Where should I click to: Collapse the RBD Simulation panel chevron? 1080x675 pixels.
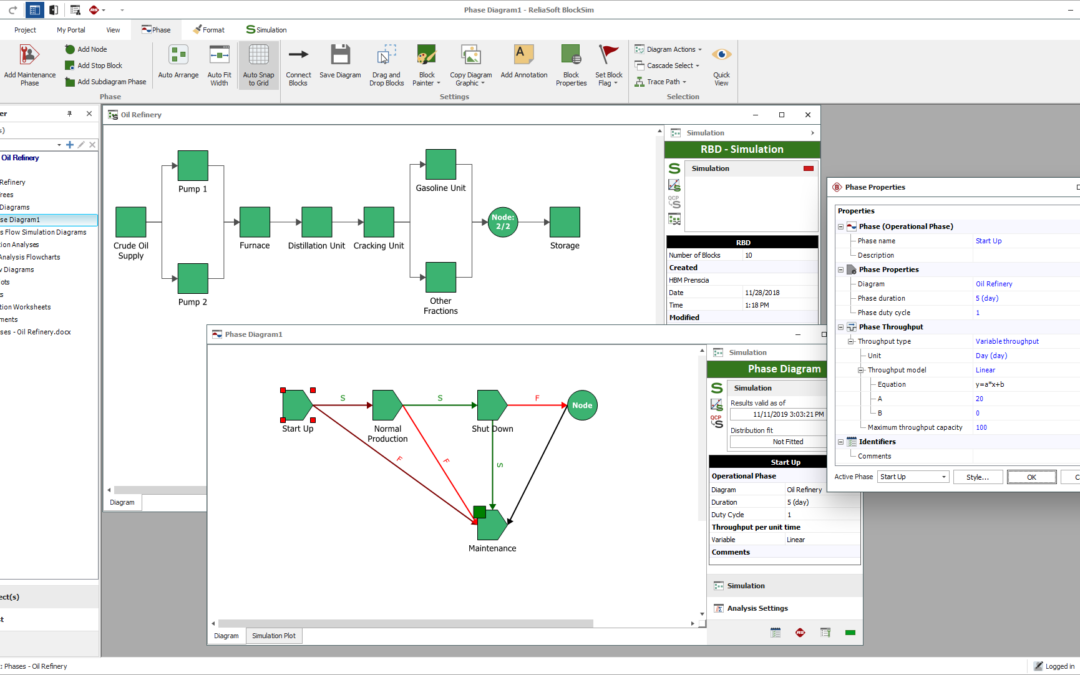point(812,133)
